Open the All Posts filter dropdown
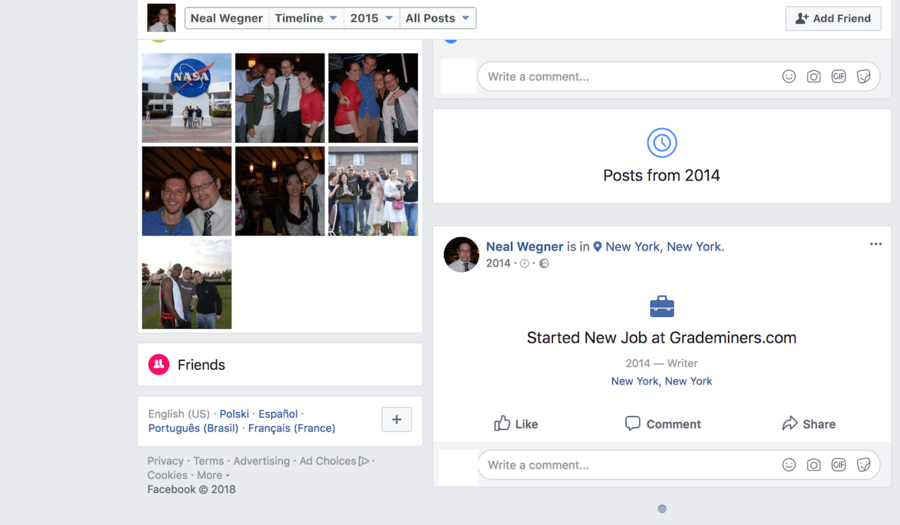900x525 pixels. click(437, 18)
